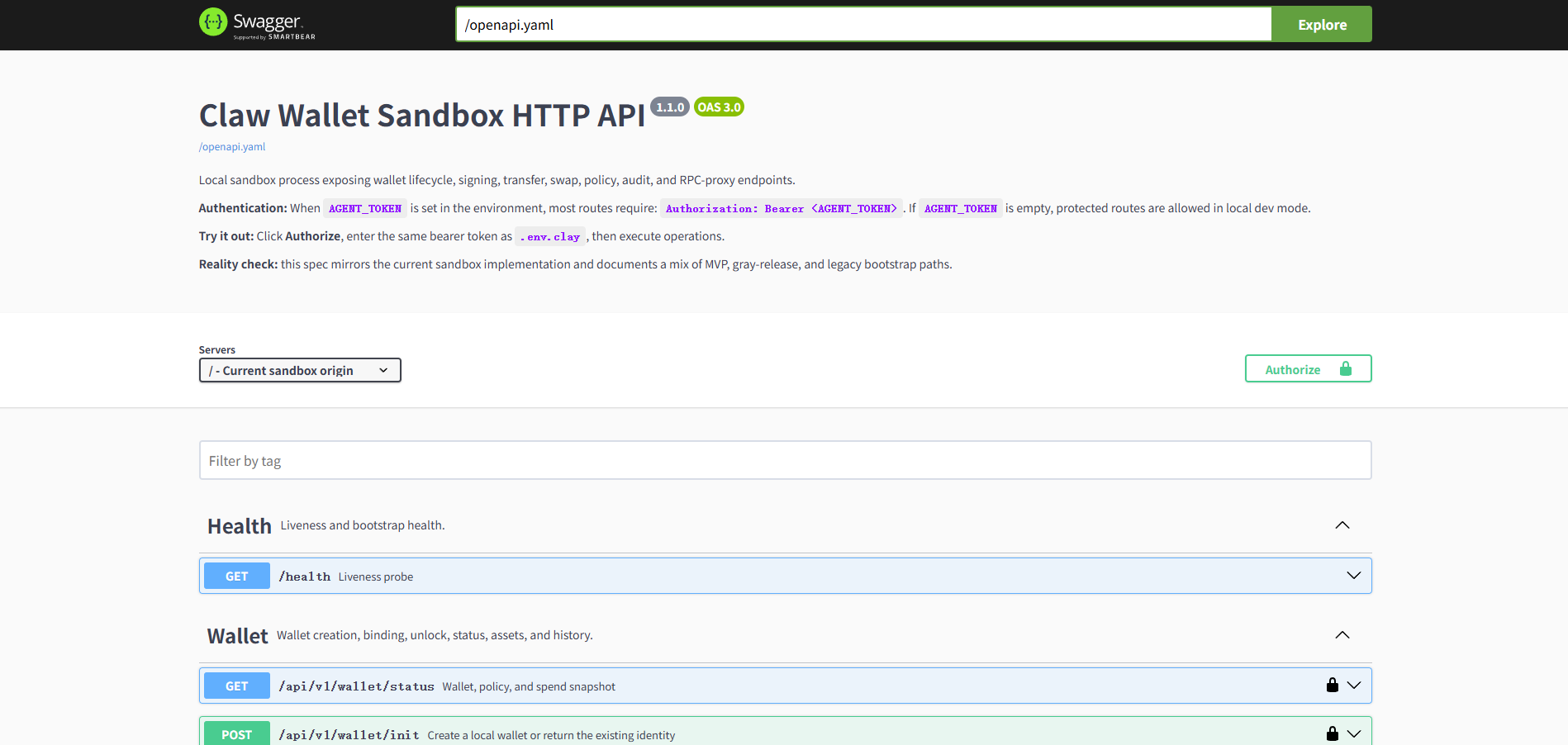Click the lock icon on wallet/status row
Image resolution: width=1568 pixels, height=745 pixels.
(1332, 685)
